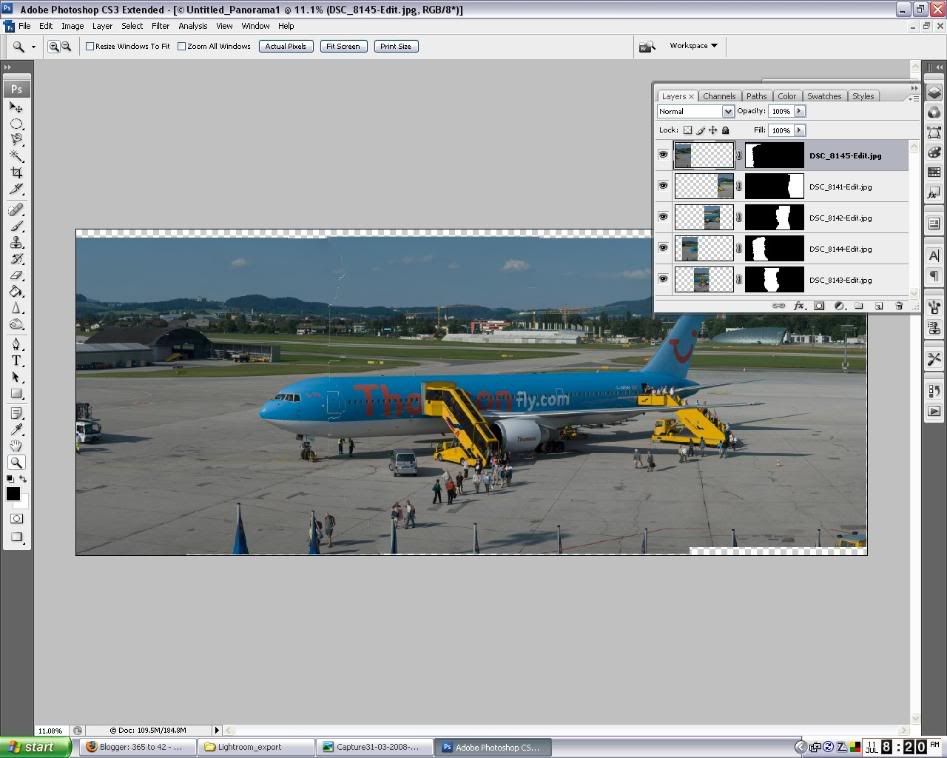Collapse the layers panel group with double arrows

click(x=914, y=88)
